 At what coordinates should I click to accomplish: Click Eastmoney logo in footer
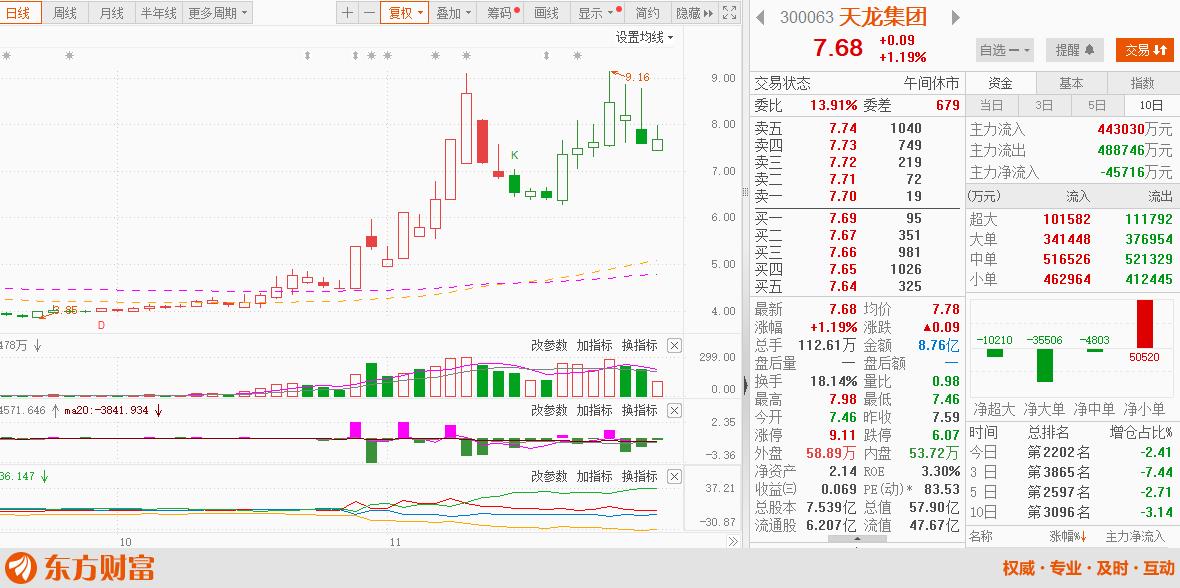(x=78, y=567)
